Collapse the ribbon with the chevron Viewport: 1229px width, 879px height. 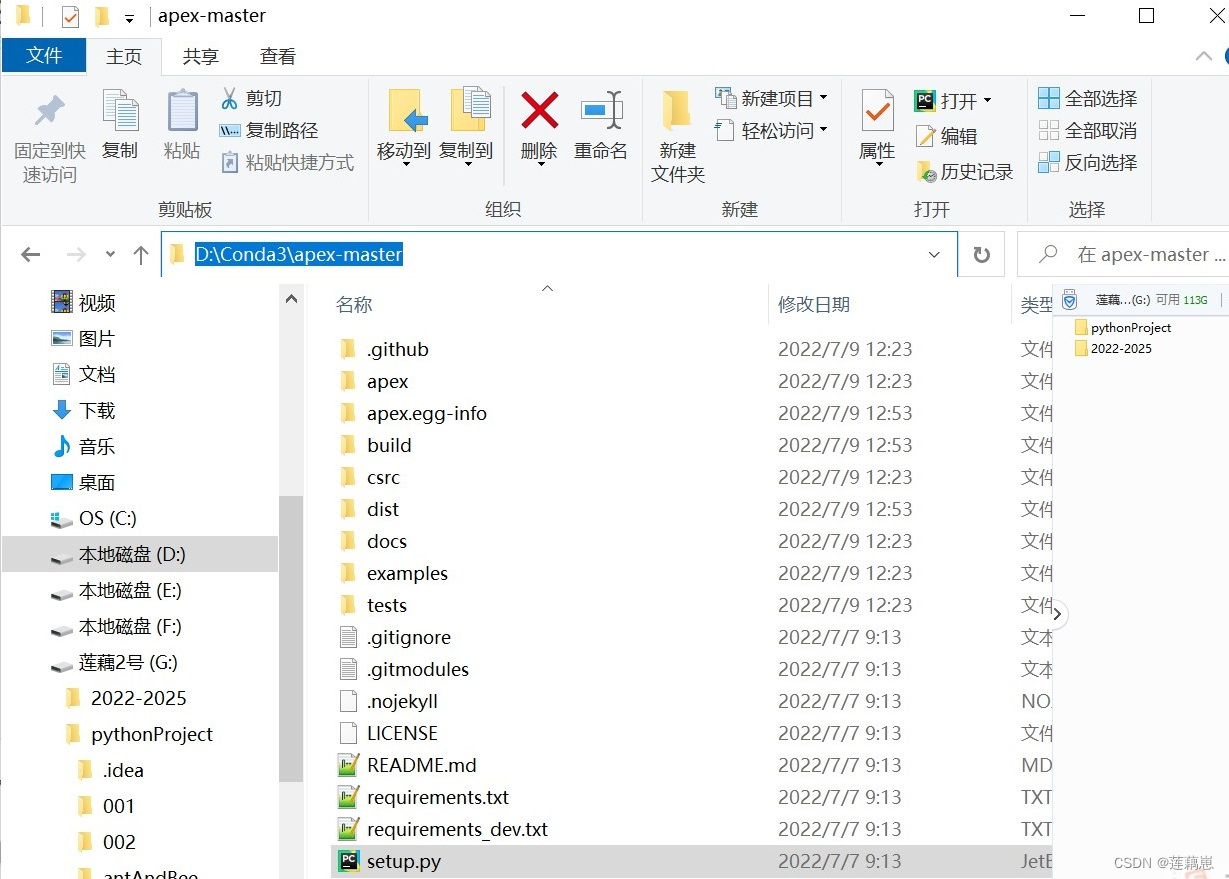(x=1203, y=56)
